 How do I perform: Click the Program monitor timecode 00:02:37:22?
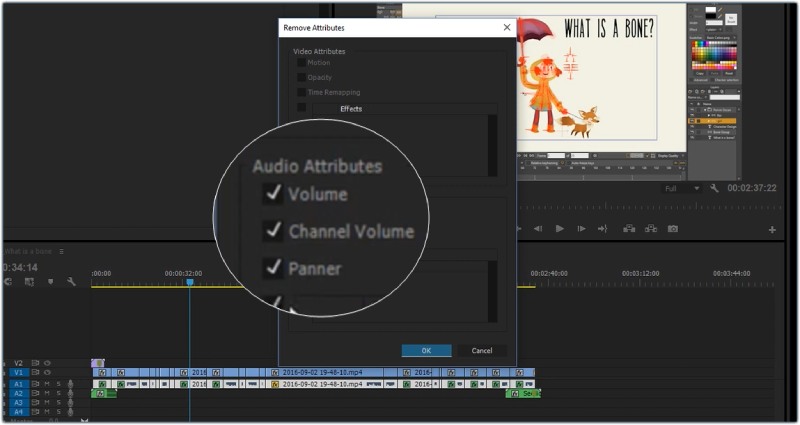click(752, 188)
